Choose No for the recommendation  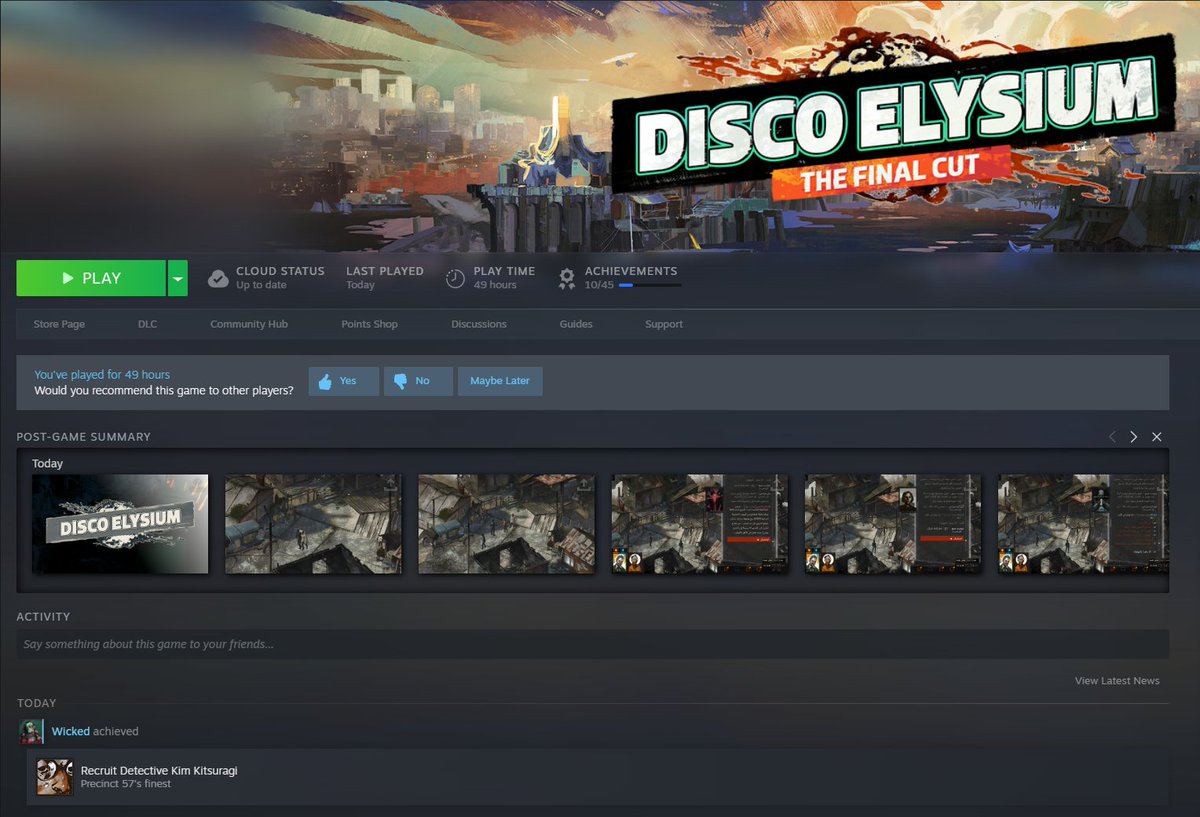pos(418,381)
